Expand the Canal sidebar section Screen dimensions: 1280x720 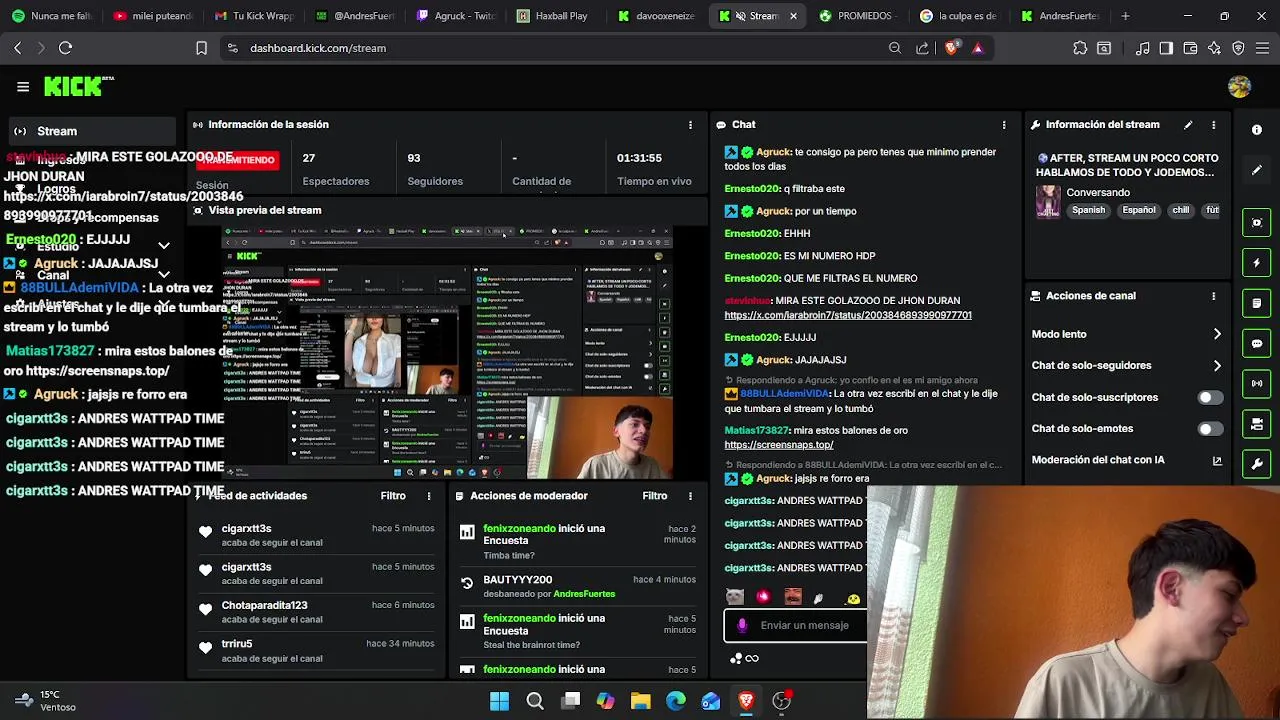[x=164, y=275]
